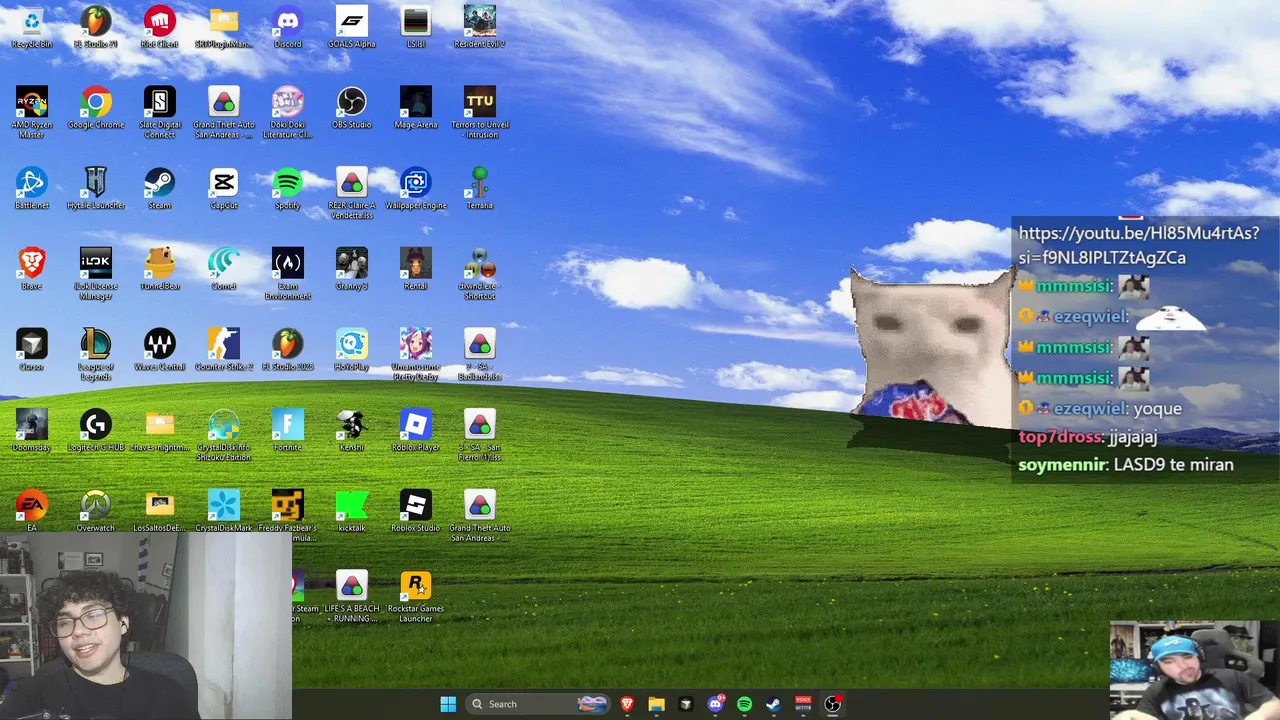
Task: Open iLok License Manager shortcut
Action: [96, 274]
